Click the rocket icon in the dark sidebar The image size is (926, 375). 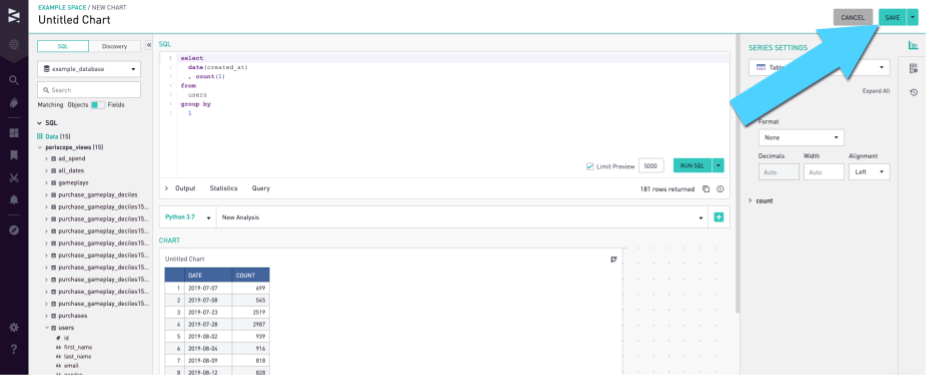pos(14,103)
